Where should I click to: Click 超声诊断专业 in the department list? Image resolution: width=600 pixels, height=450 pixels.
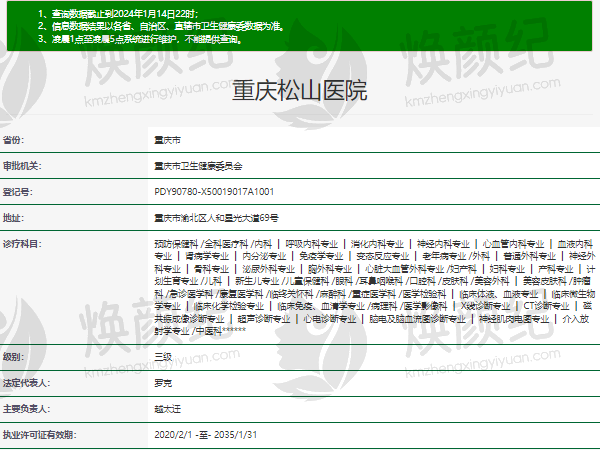(264, 319)
